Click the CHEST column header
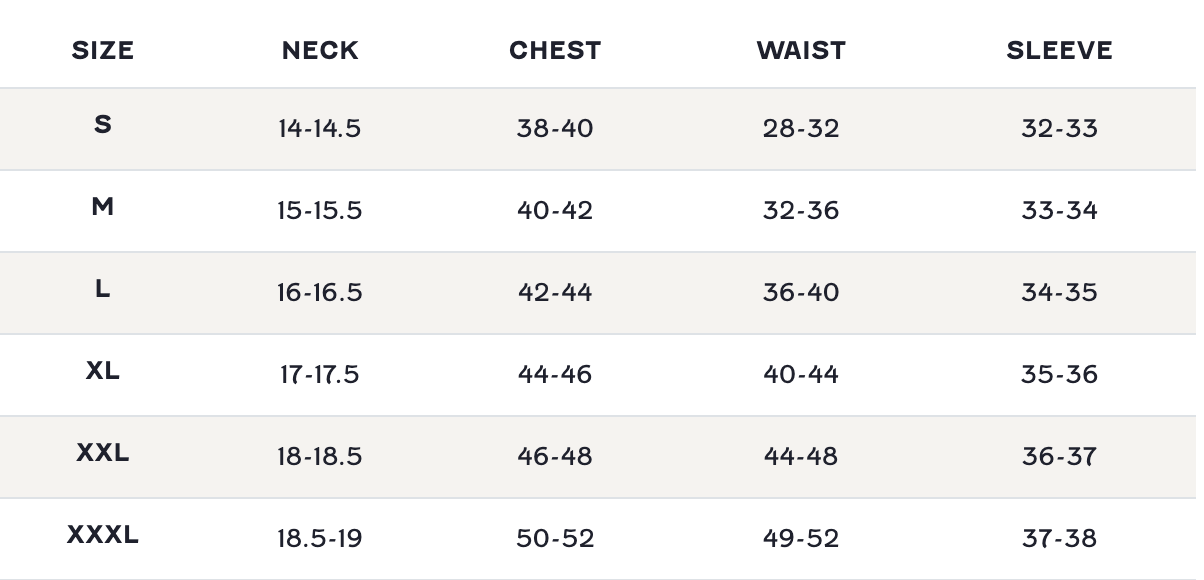Screen dimensions: 1204x580 [555, 50]
